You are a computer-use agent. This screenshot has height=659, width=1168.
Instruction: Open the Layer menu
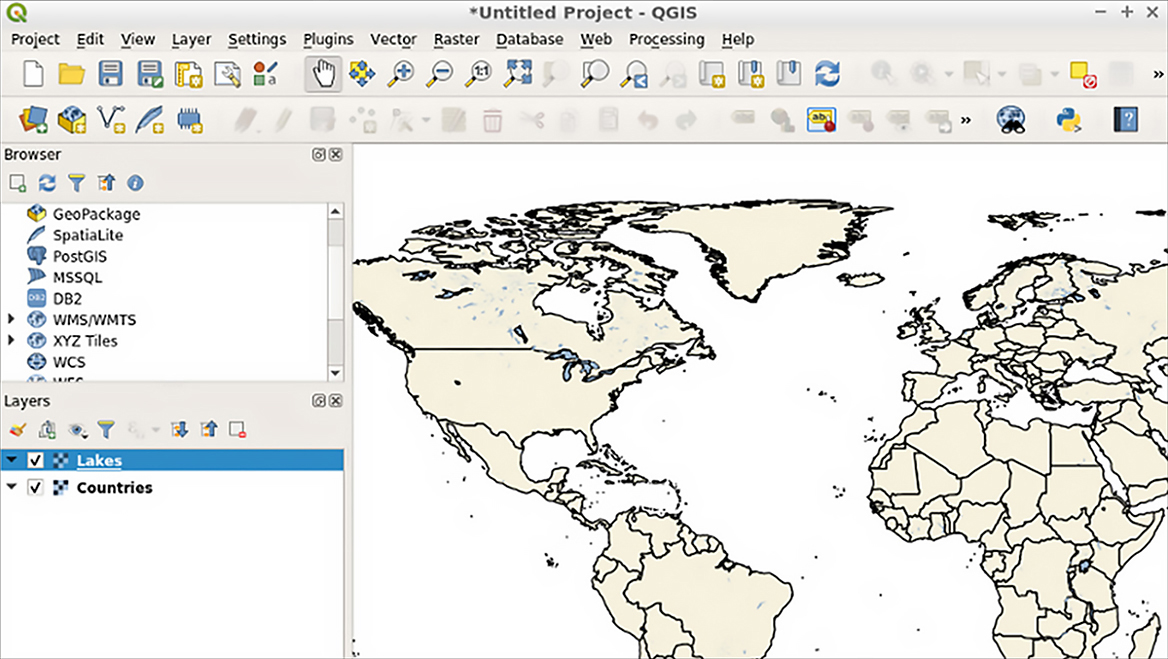[191, 39]
